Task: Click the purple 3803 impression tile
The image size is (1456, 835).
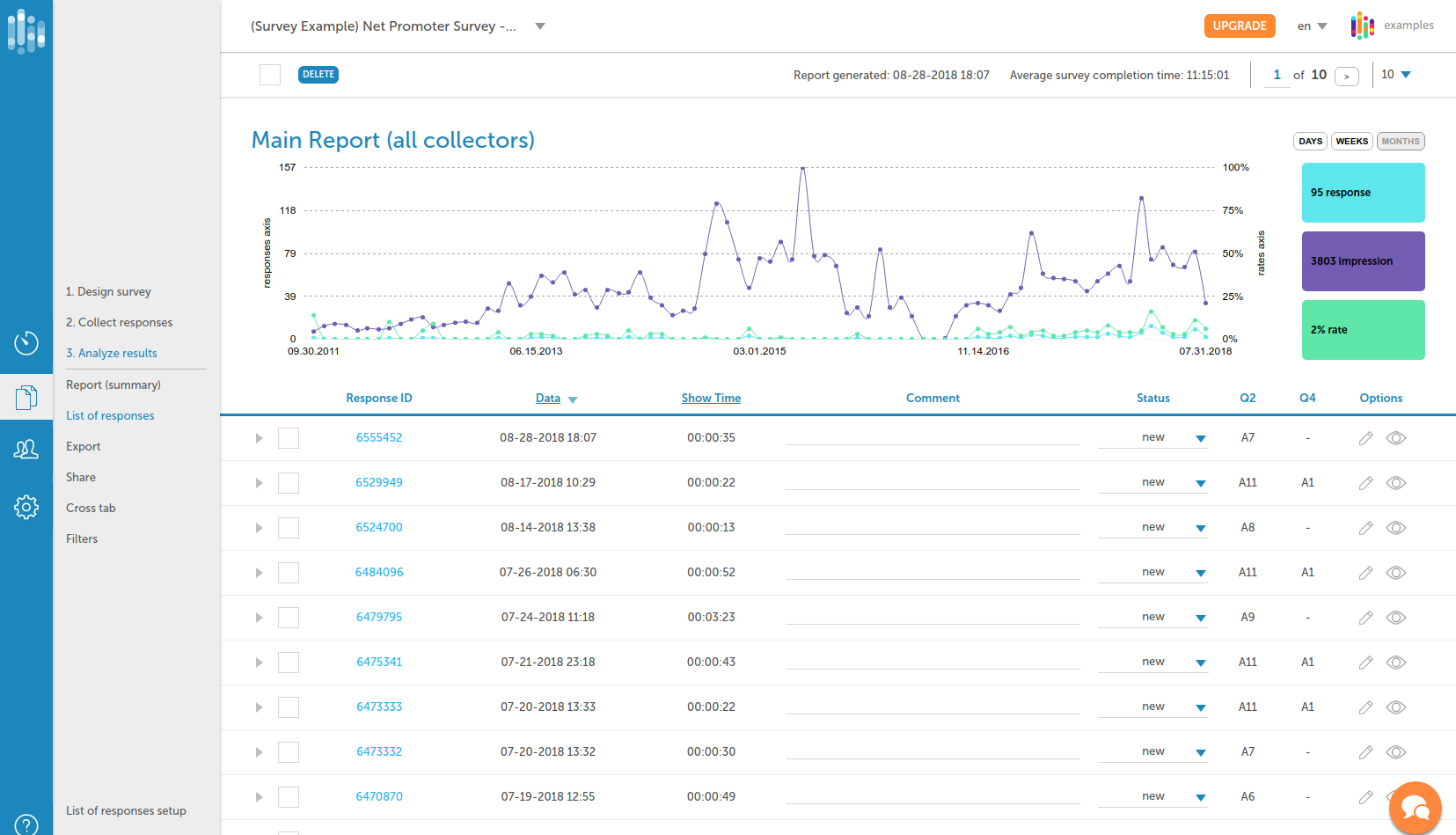Action: 1363,261
